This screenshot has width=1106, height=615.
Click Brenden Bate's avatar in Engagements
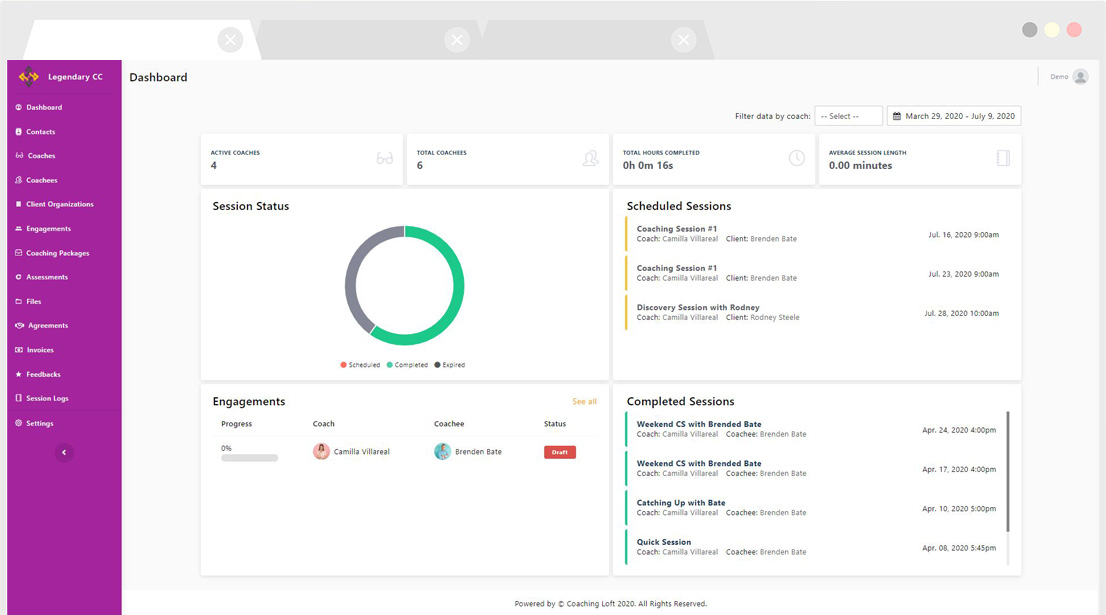[442, 452]
